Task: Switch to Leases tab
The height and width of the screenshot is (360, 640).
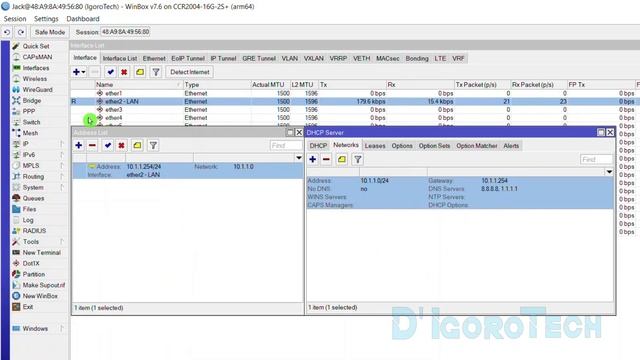Action: coord(375,146)
